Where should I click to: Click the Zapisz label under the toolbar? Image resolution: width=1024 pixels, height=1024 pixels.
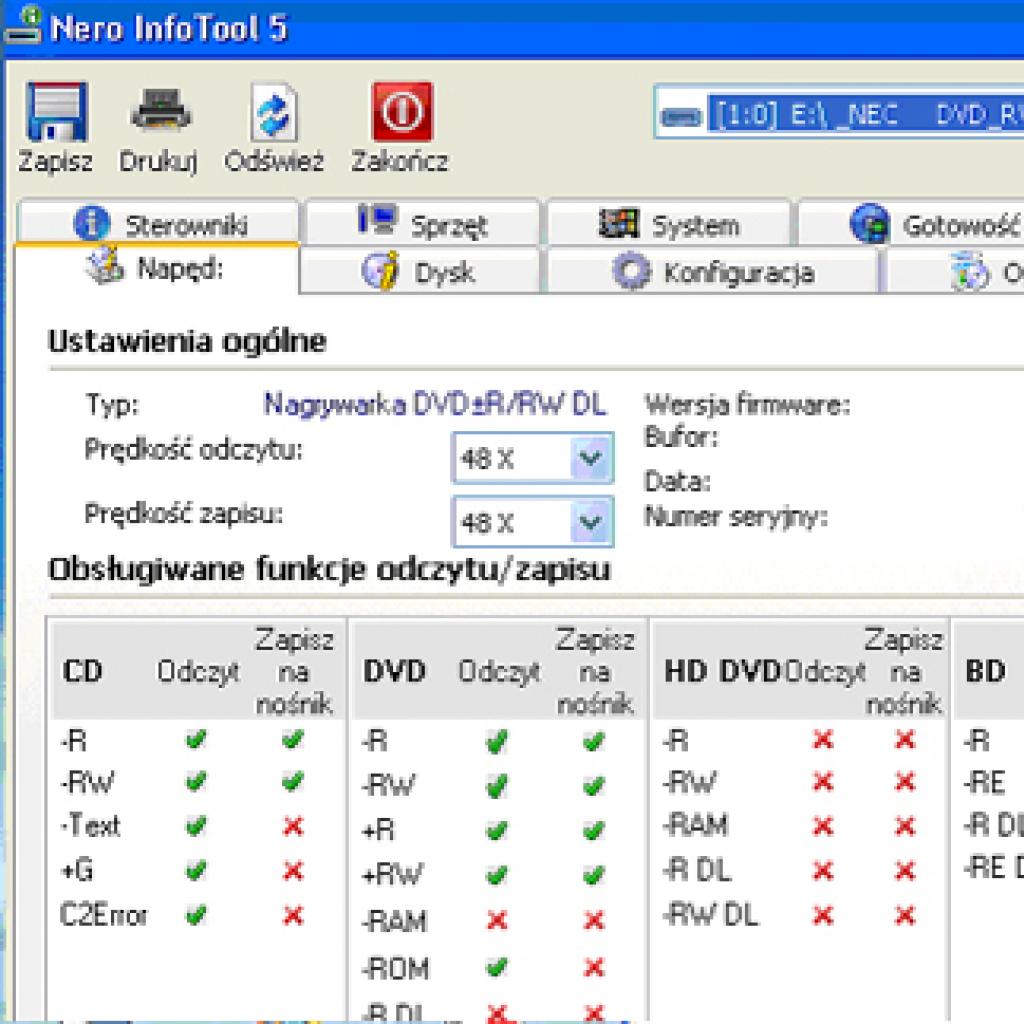click(56, 162)
